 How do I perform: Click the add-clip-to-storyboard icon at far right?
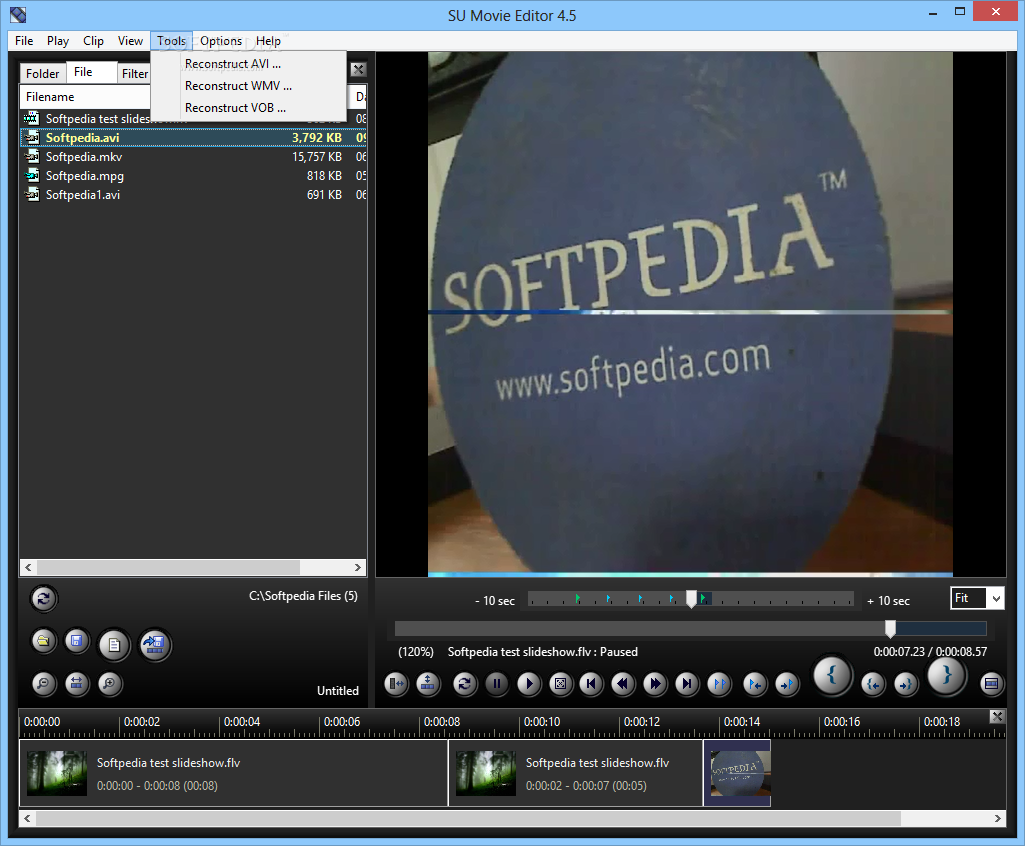click(992, 684)
